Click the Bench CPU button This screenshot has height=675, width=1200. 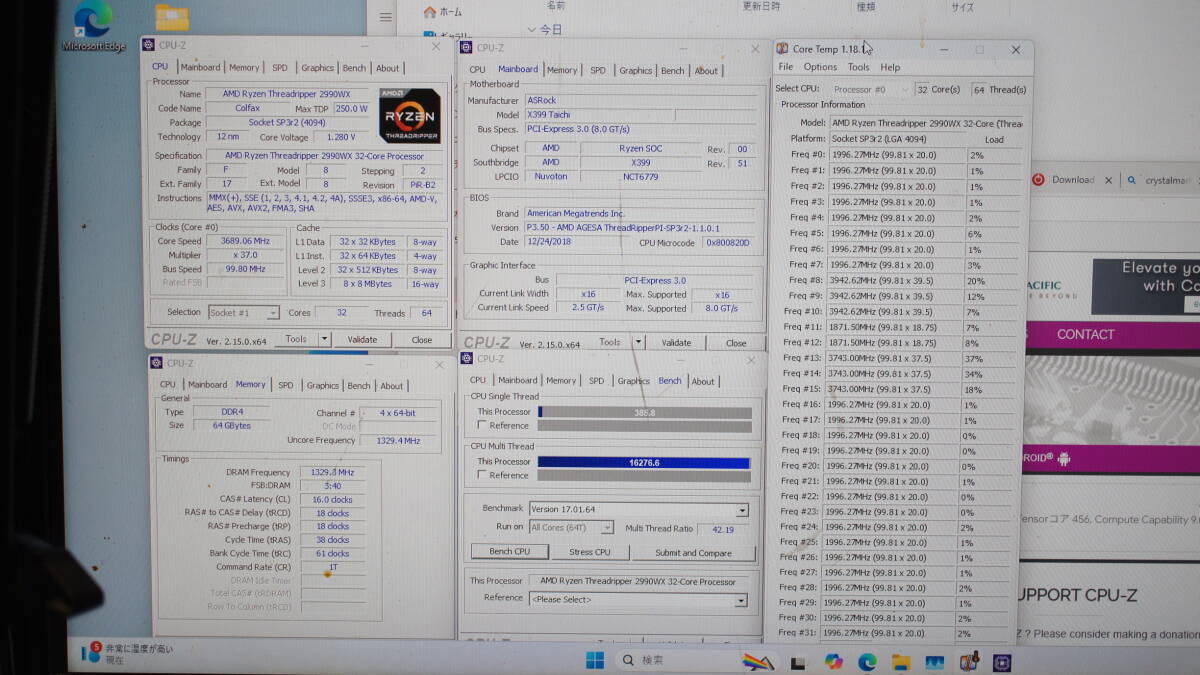point(509,552)
